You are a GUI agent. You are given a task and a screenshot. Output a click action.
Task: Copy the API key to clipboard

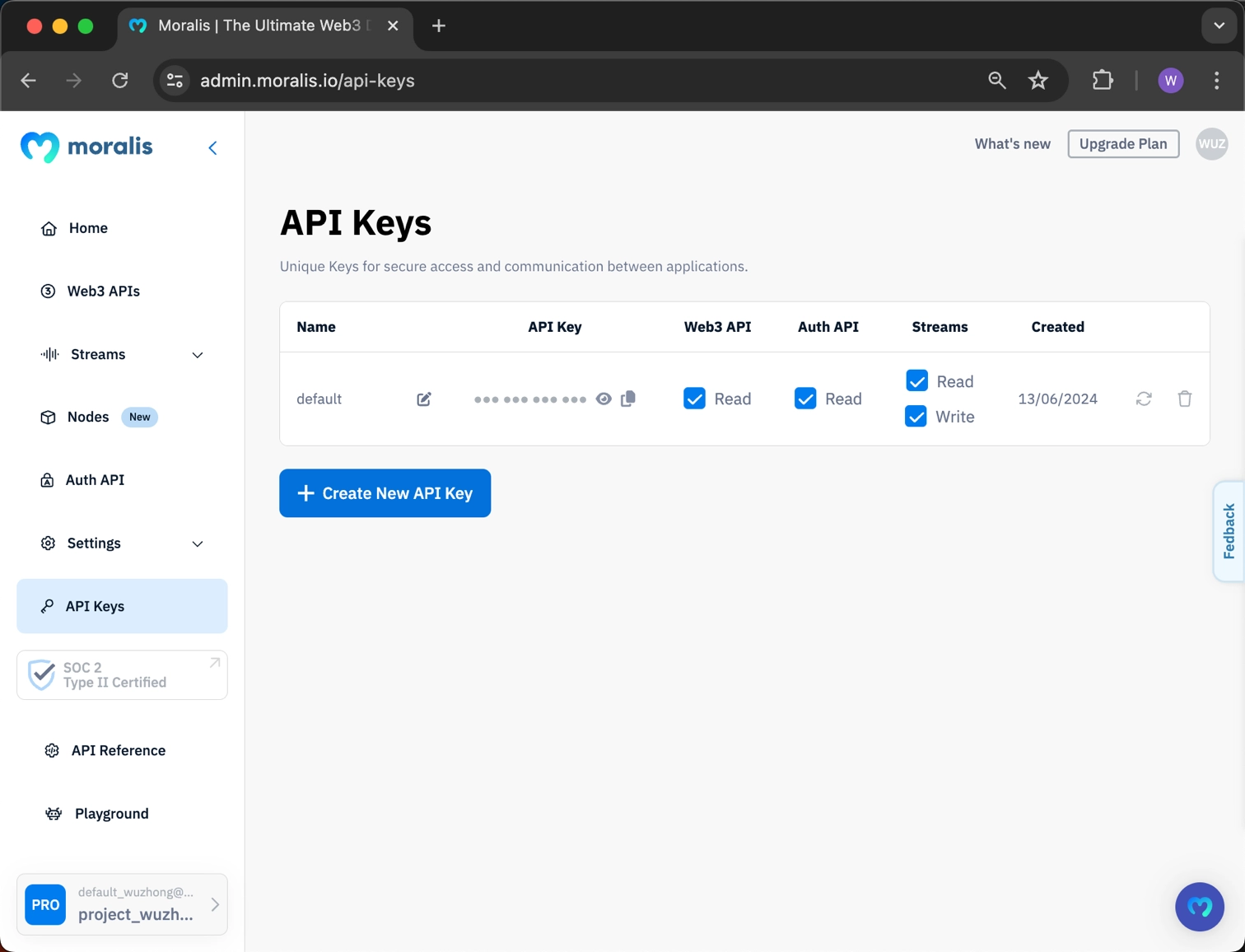(628, 399)
